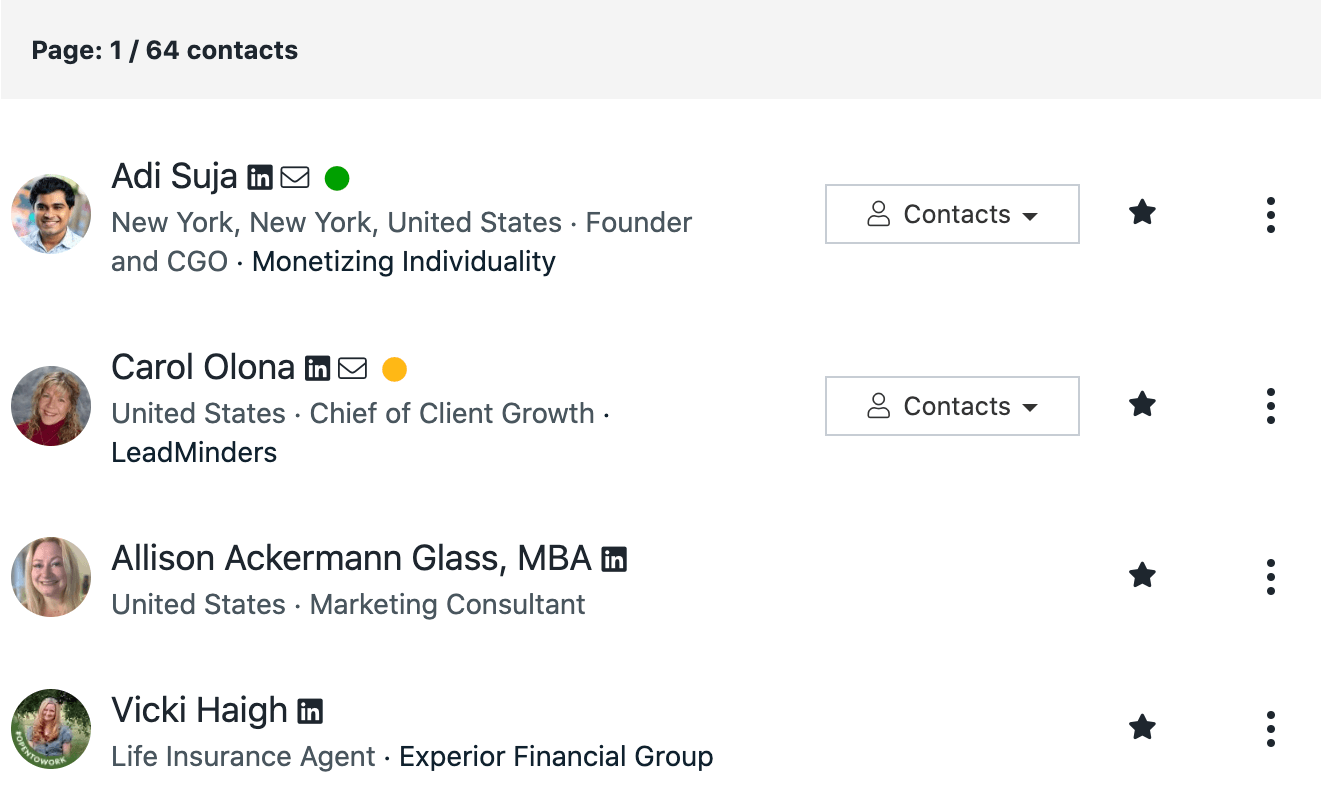Image resolution: width=1322 pixels, height=808 pixels.
Task: Open Allison Ackermann Glass's LinkedIn icon
Action: (x=614, y=560)
